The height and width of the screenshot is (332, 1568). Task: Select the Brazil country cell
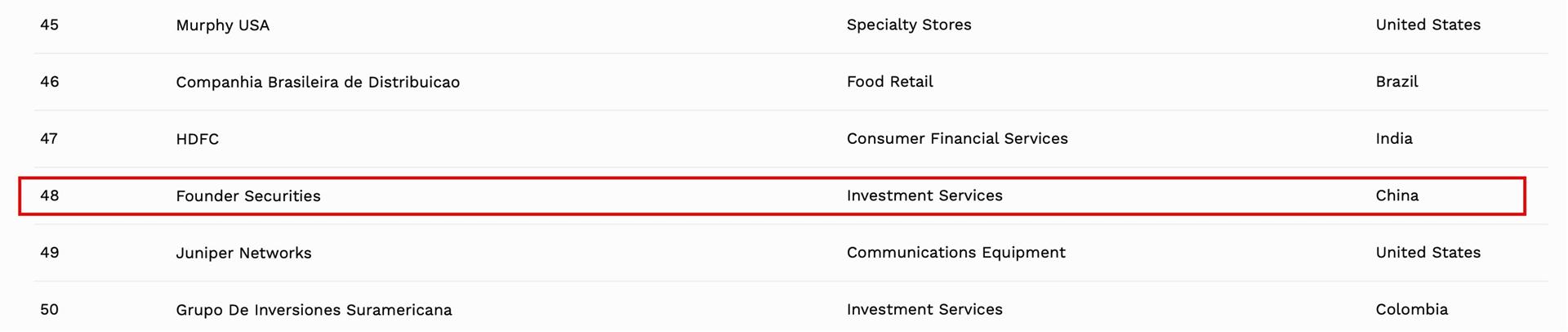1396,82
